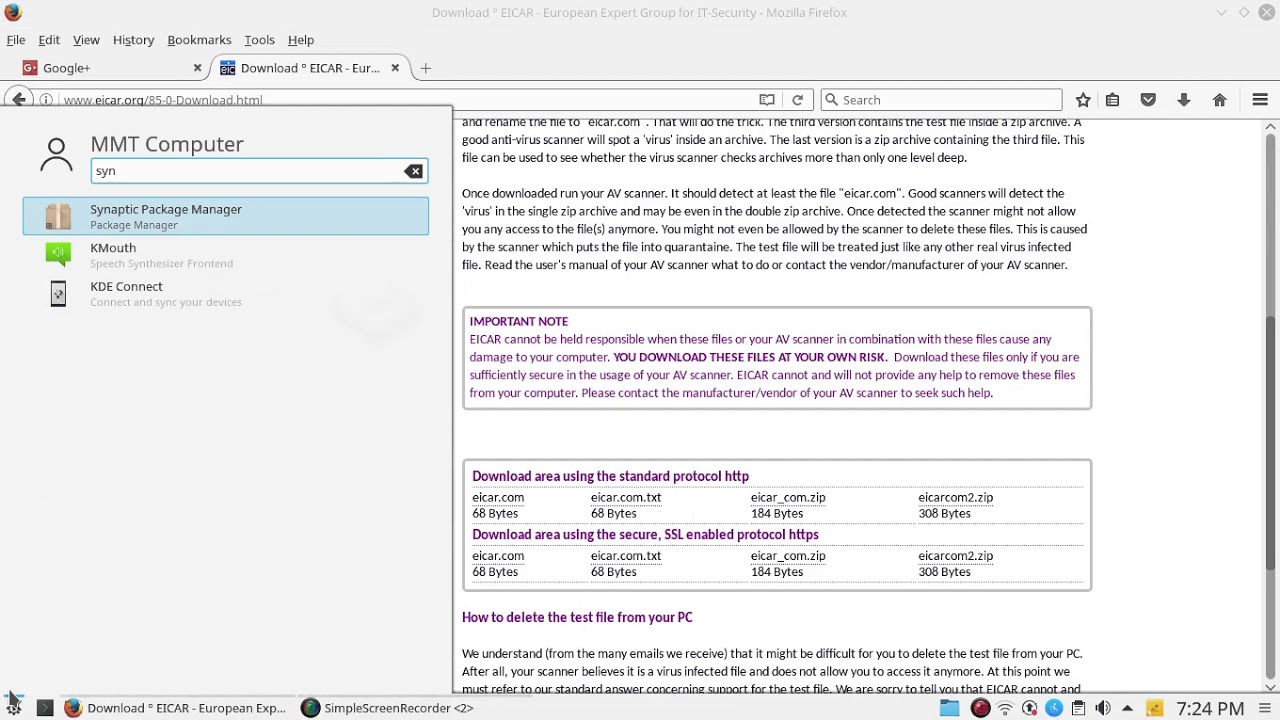Close the Google+ tab
The width and height of the screenshot is (1280, 720).
click(x=197, y=68)
